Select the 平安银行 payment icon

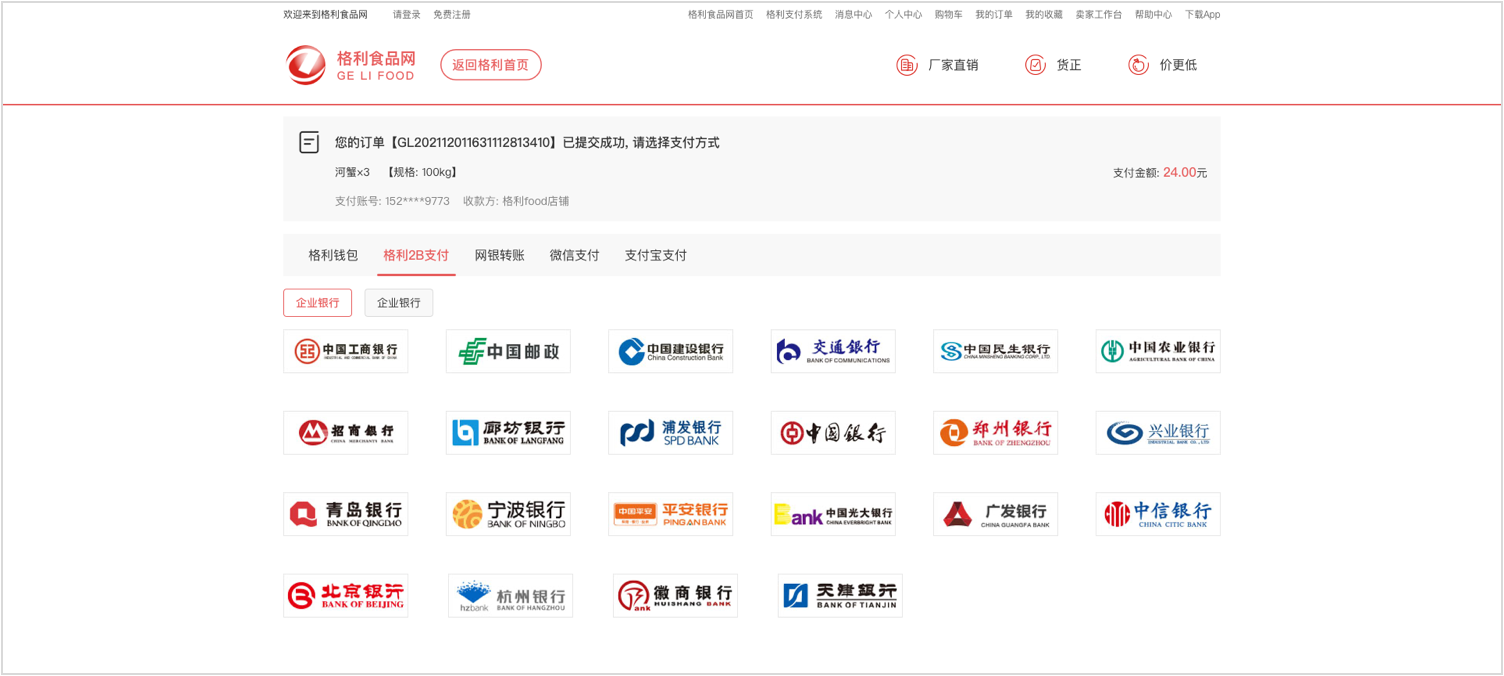670,514
